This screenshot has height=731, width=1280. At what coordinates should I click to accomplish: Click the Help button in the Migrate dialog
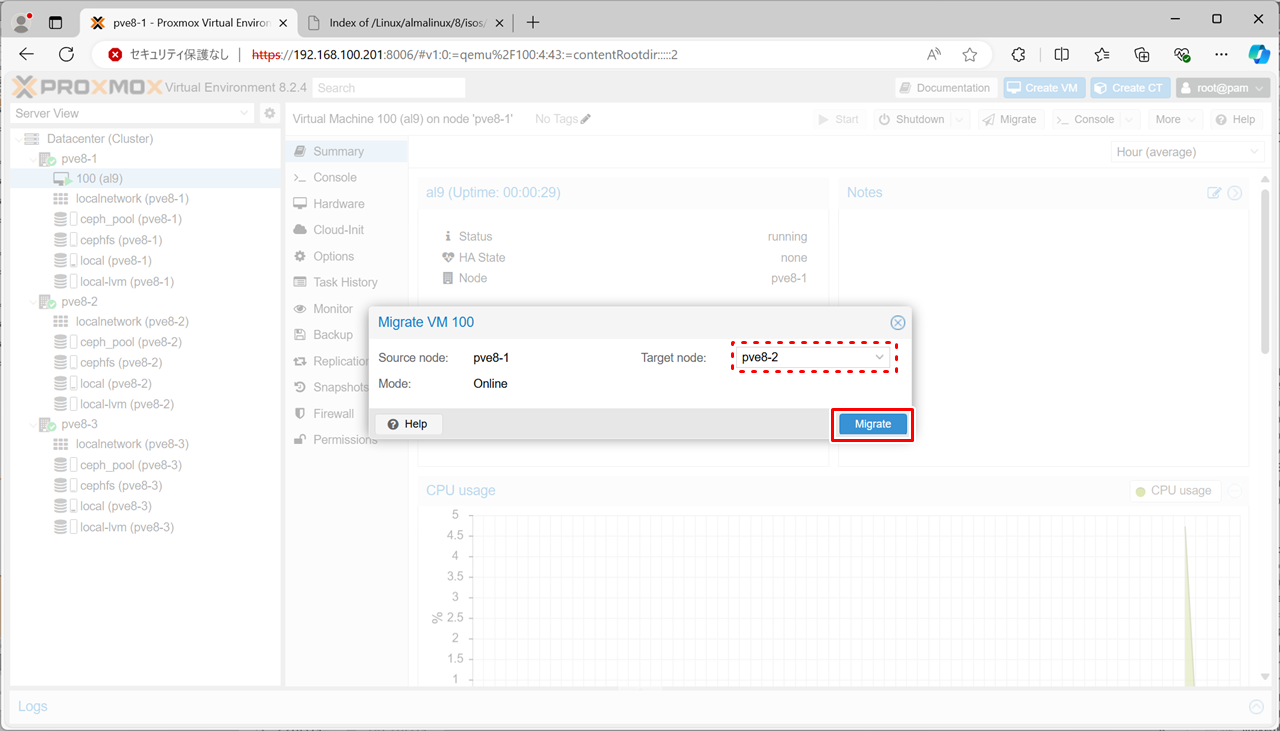click(408, 424)
